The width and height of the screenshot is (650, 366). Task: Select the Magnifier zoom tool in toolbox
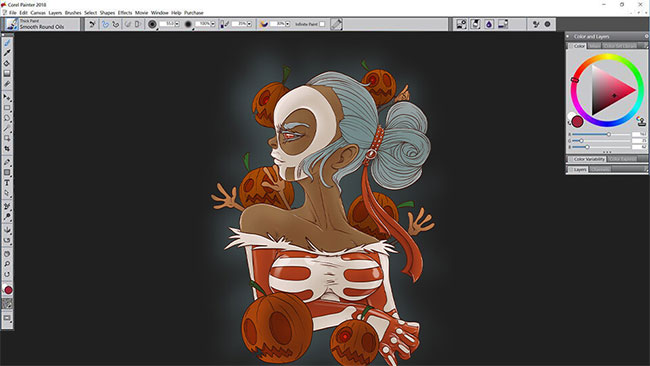coord(7,264)
